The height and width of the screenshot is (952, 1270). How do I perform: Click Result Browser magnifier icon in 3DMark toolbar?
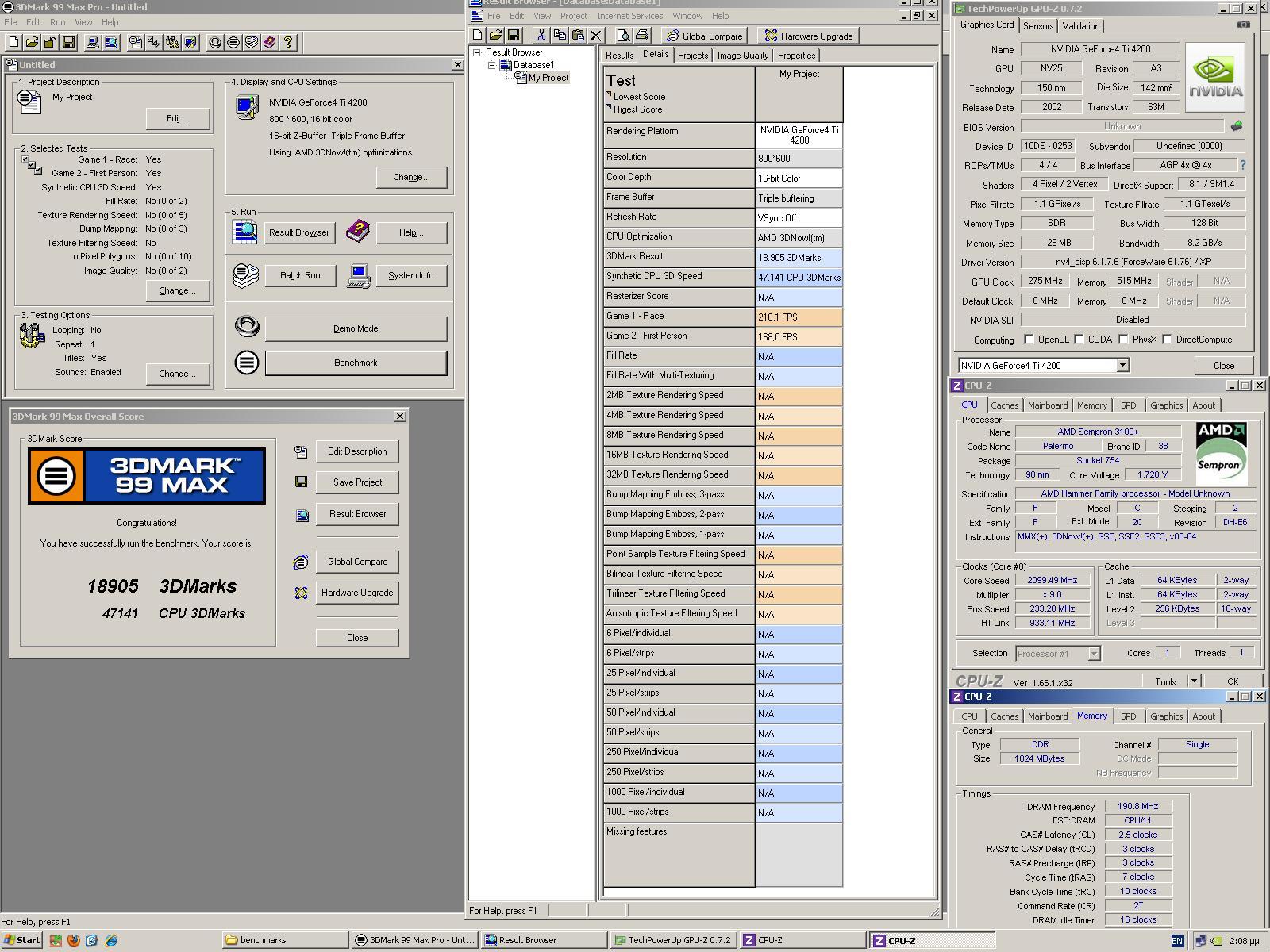pos(111,42)
